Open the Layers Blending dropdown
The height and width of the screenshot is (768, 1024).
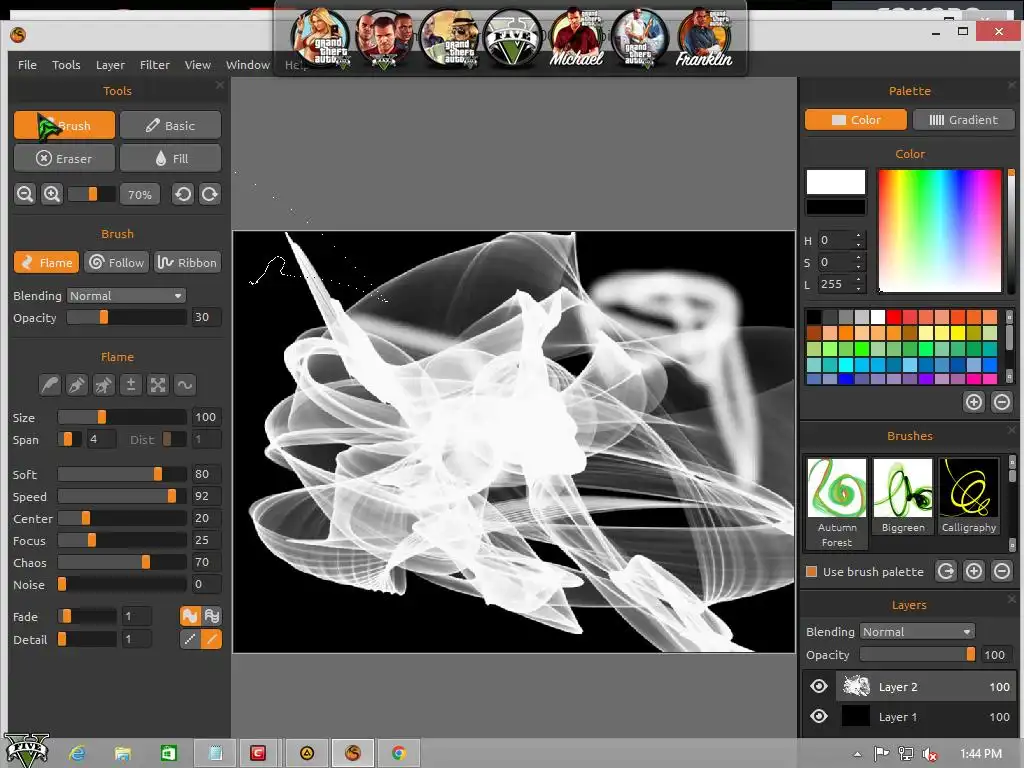coord(918,632)
